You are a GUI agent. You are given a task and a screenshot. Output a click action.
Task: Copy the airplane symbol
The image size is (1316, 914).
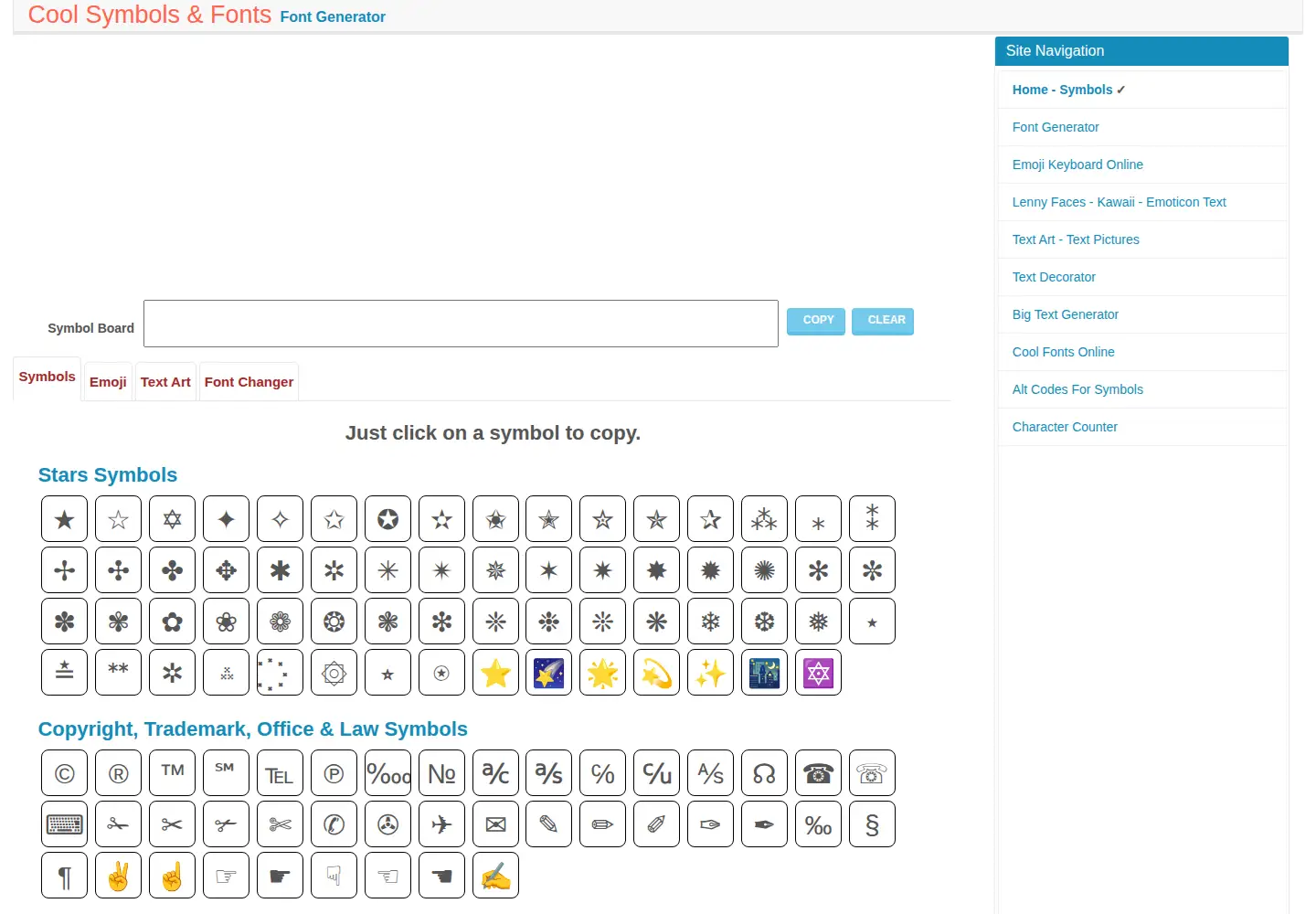click(441, 824)
